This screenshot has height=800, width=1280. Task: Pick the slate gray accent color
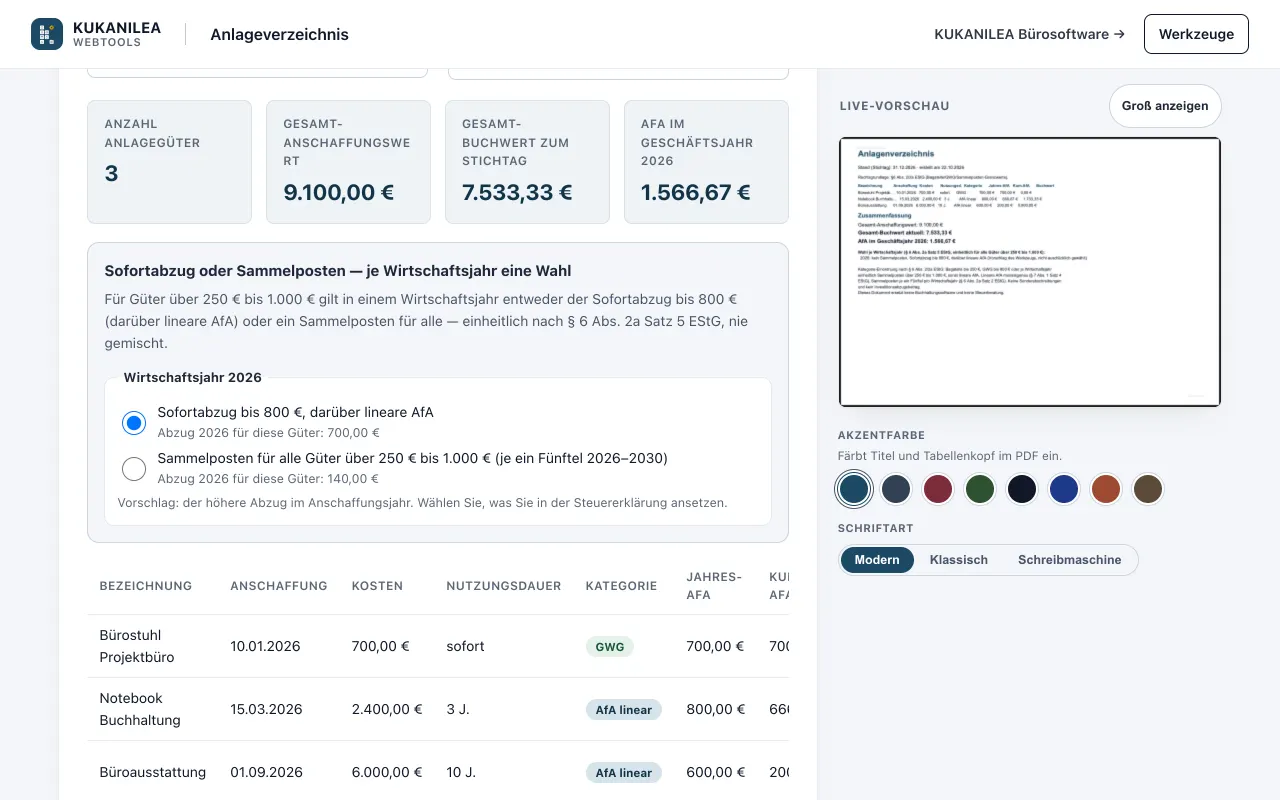point(896,489)
